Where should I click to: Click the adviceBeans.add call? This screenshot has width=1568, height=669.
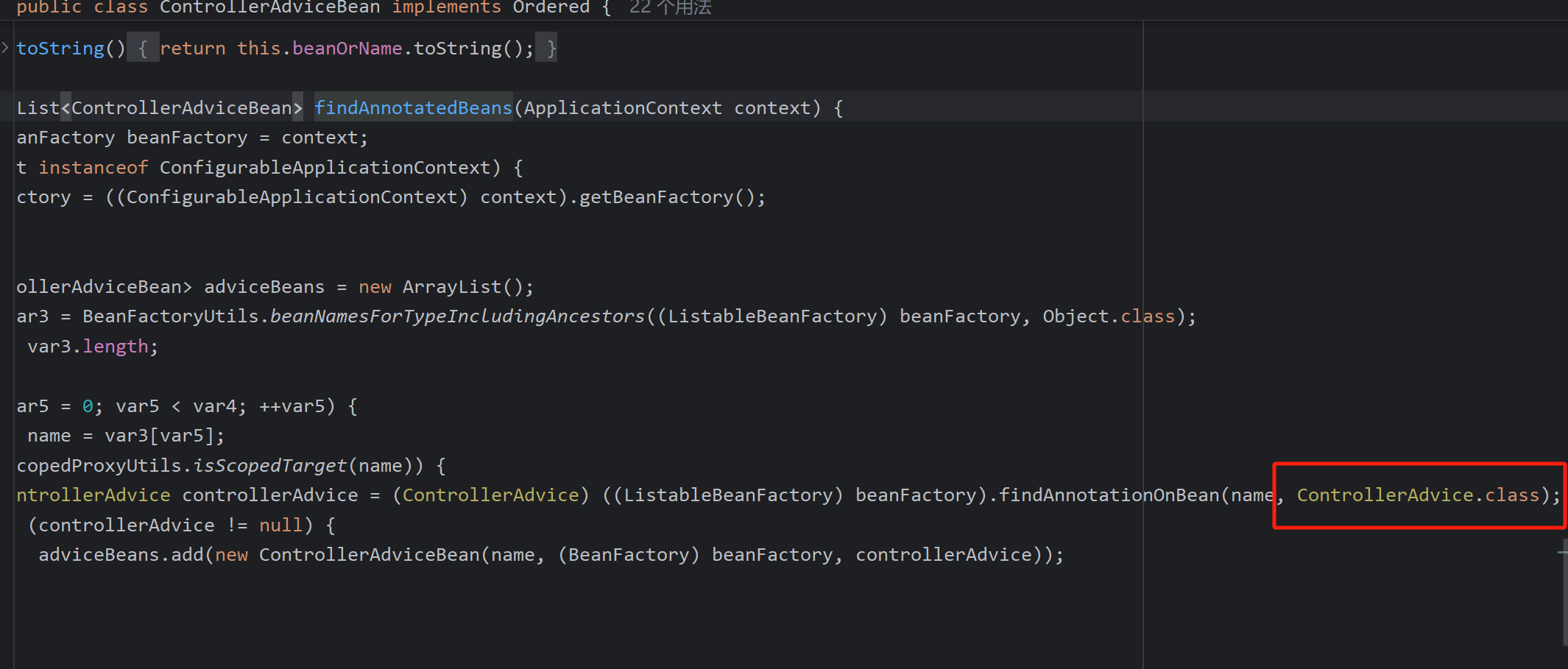pyautogui.click(x=121, y=555)
